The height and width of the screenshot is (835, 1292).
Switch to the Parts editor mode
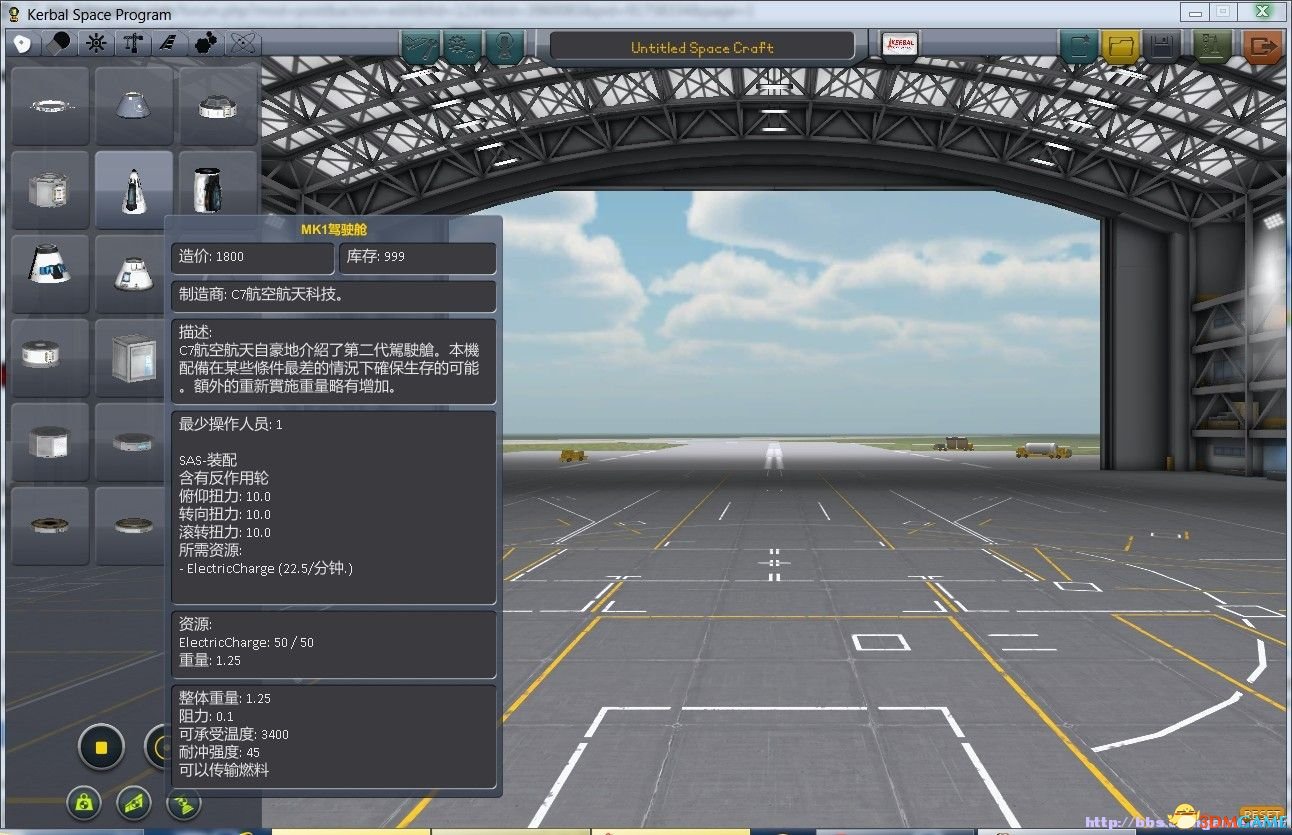click(420, 48)
